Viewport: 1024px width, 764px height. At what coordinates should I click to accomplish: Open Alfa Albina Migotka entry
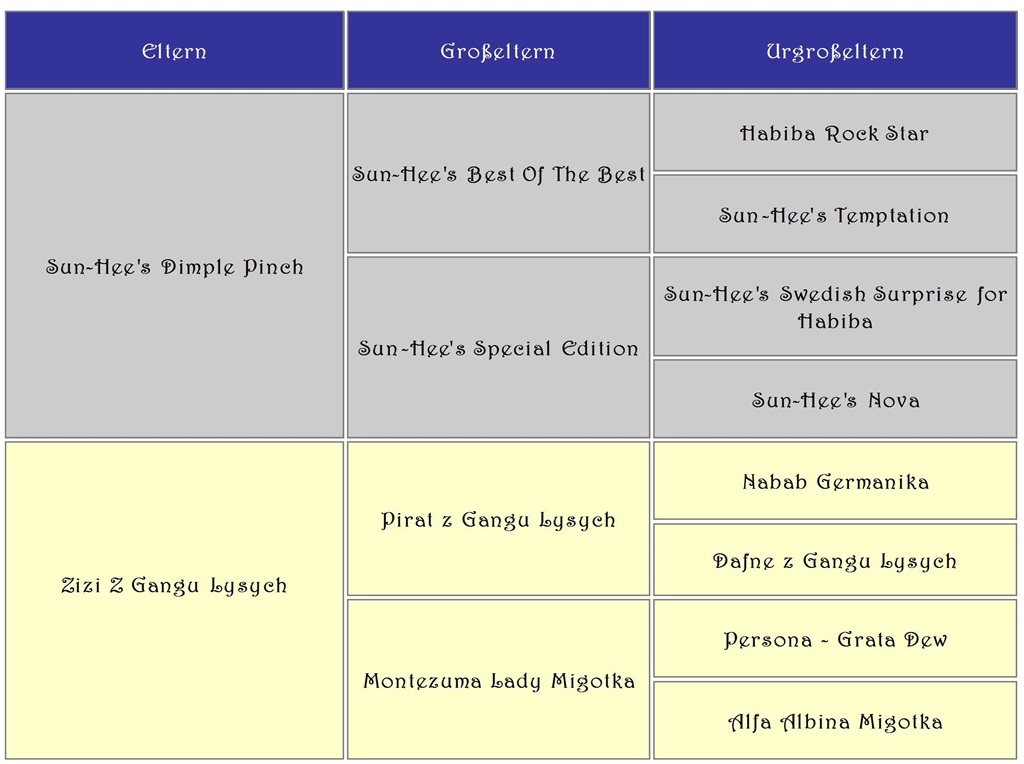[x=834, y=722]
